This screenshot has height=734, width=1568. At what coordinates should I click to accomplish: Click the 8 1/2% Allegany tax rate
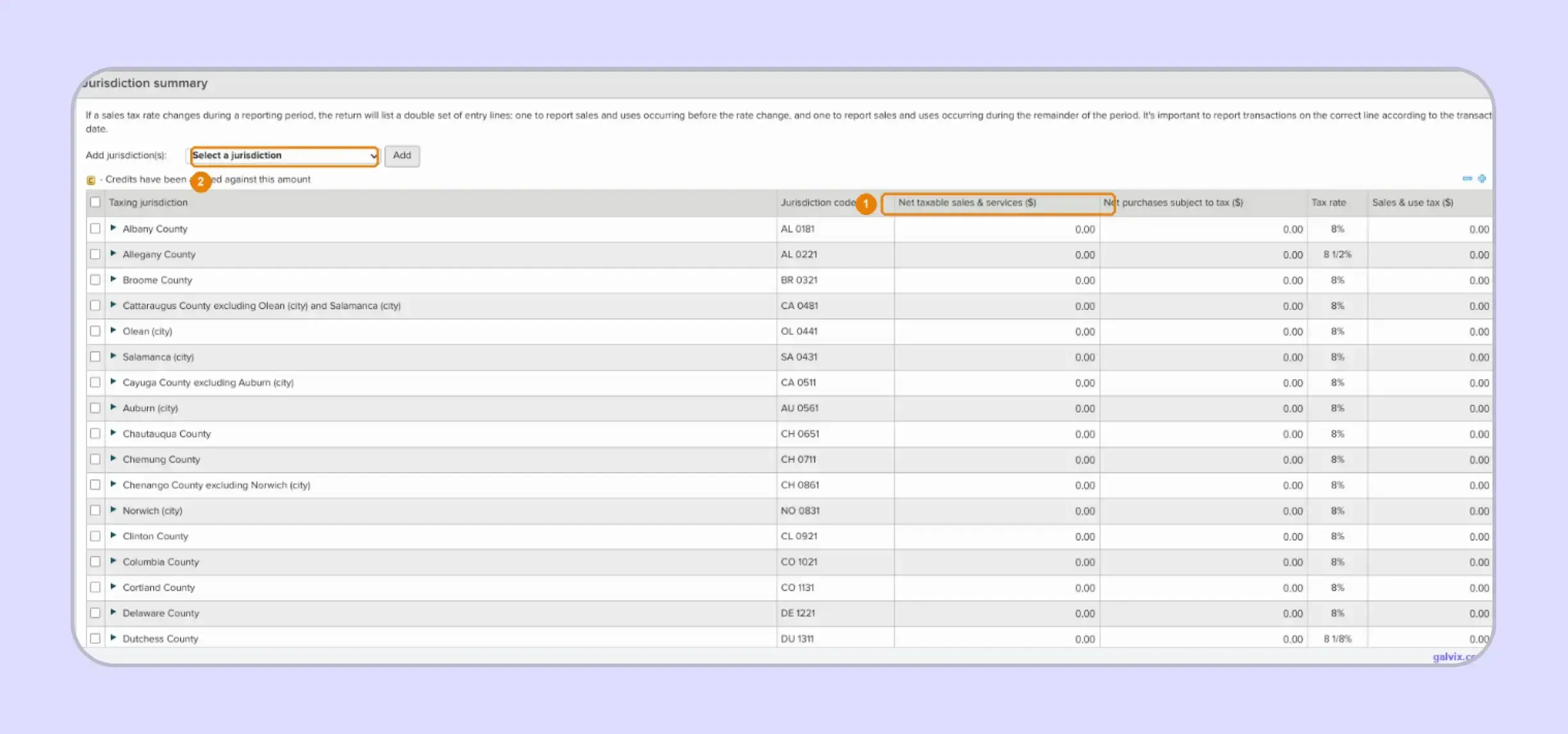(x=1337, y=254)
